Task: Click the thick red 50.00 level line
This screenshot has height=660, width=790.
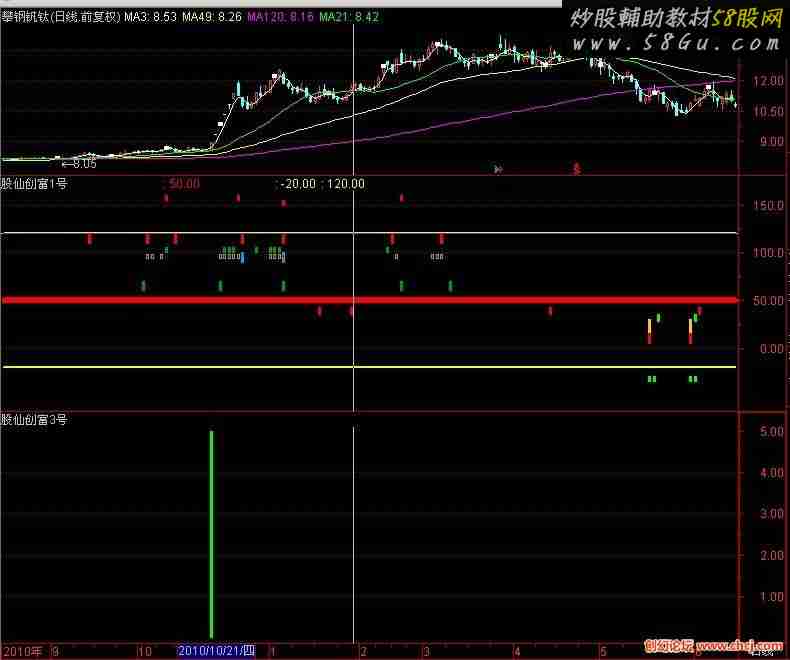Action: click(x=369, y=300)
